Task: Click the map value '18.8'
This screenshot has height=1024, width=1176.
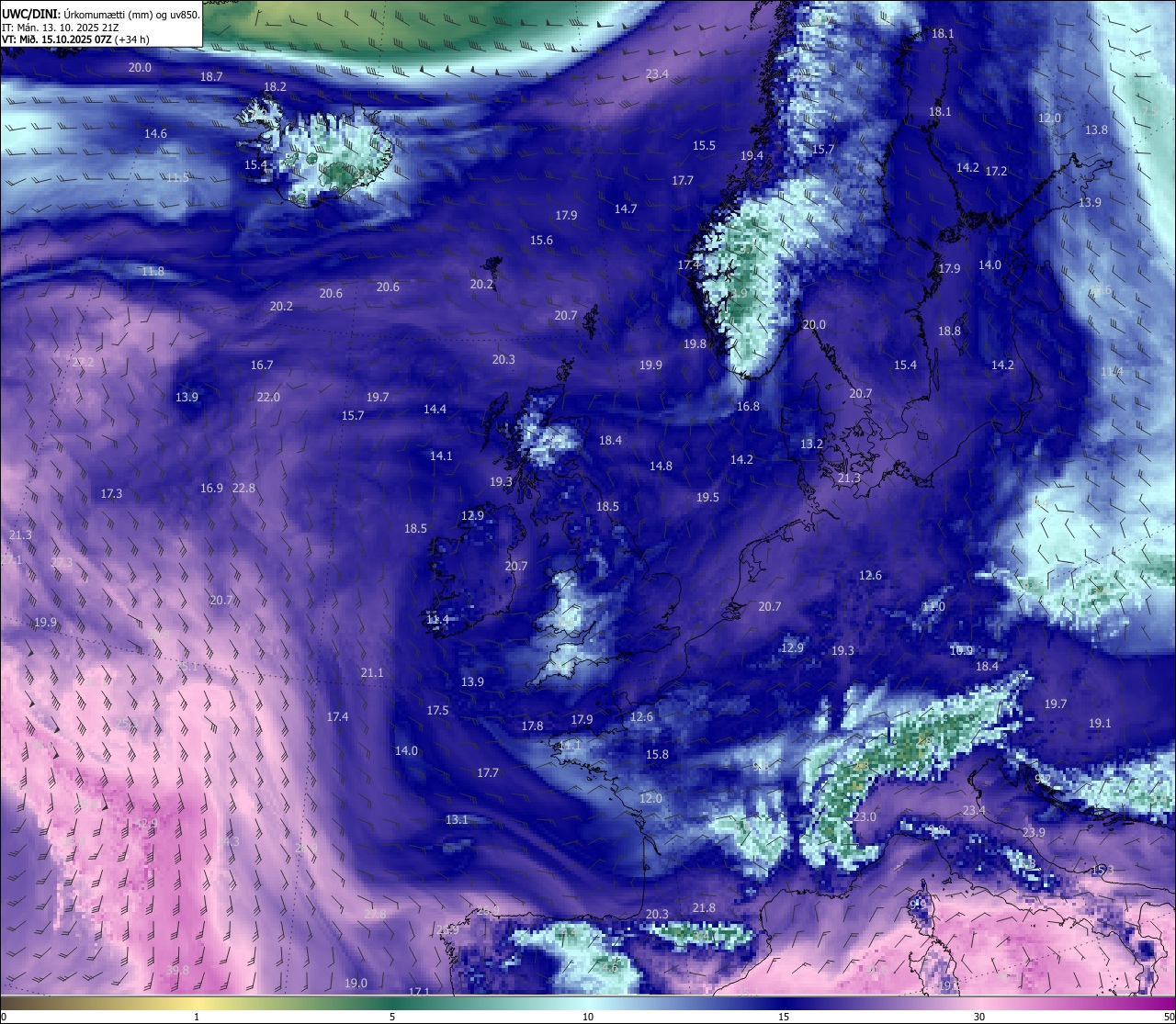Action: pyautogui.click(x=949, y=331)
